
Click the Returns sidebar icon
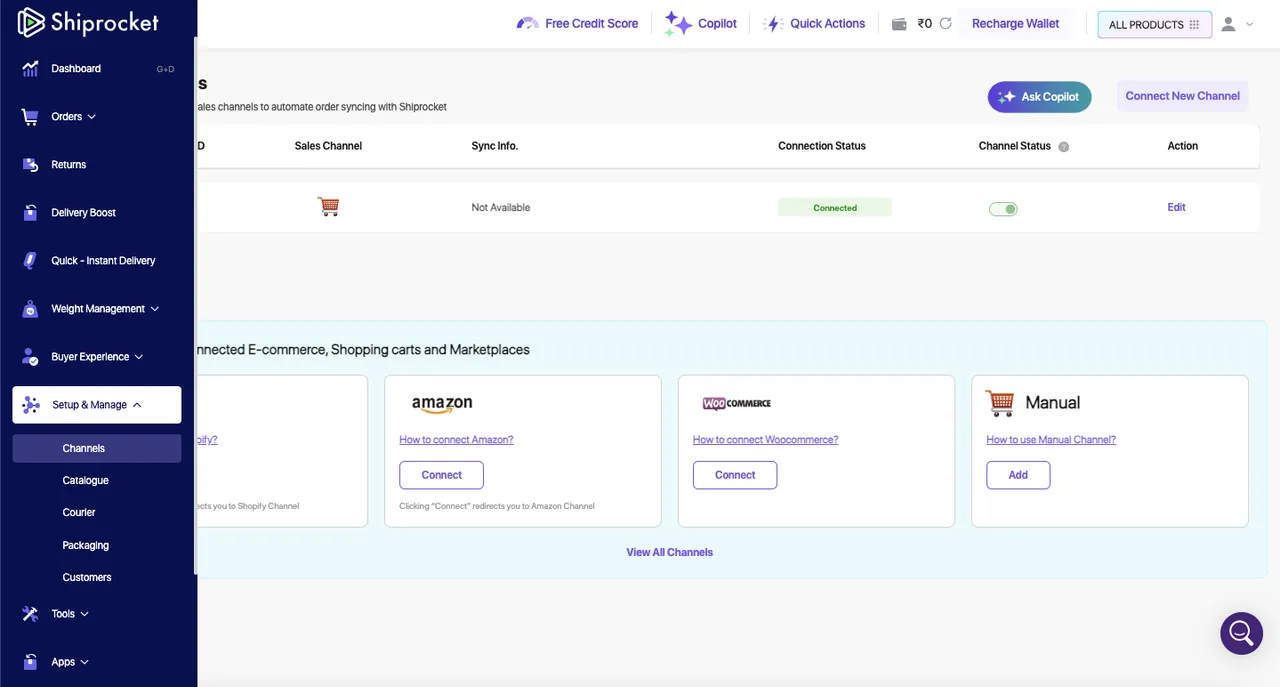[31, 165]
